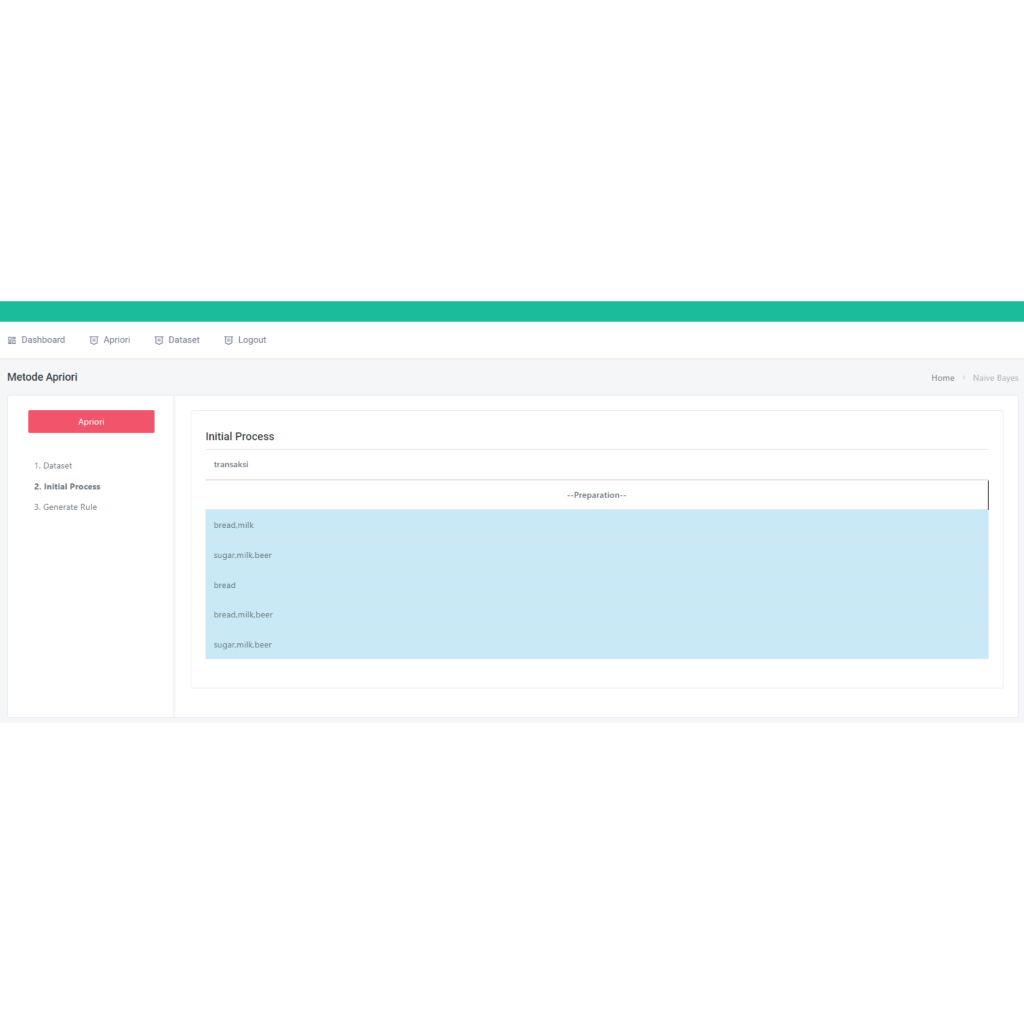
Task: Click the shield icon beside Dataset
Action: click(159, 340)
